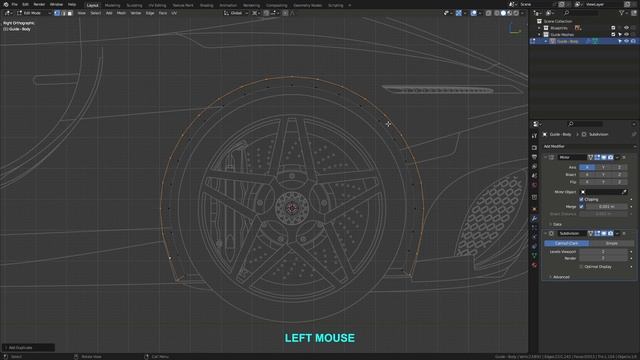Select Catmull-Clark subdivision type
Image resolution: width=640 pixels, height=360 pixels.
567,243
